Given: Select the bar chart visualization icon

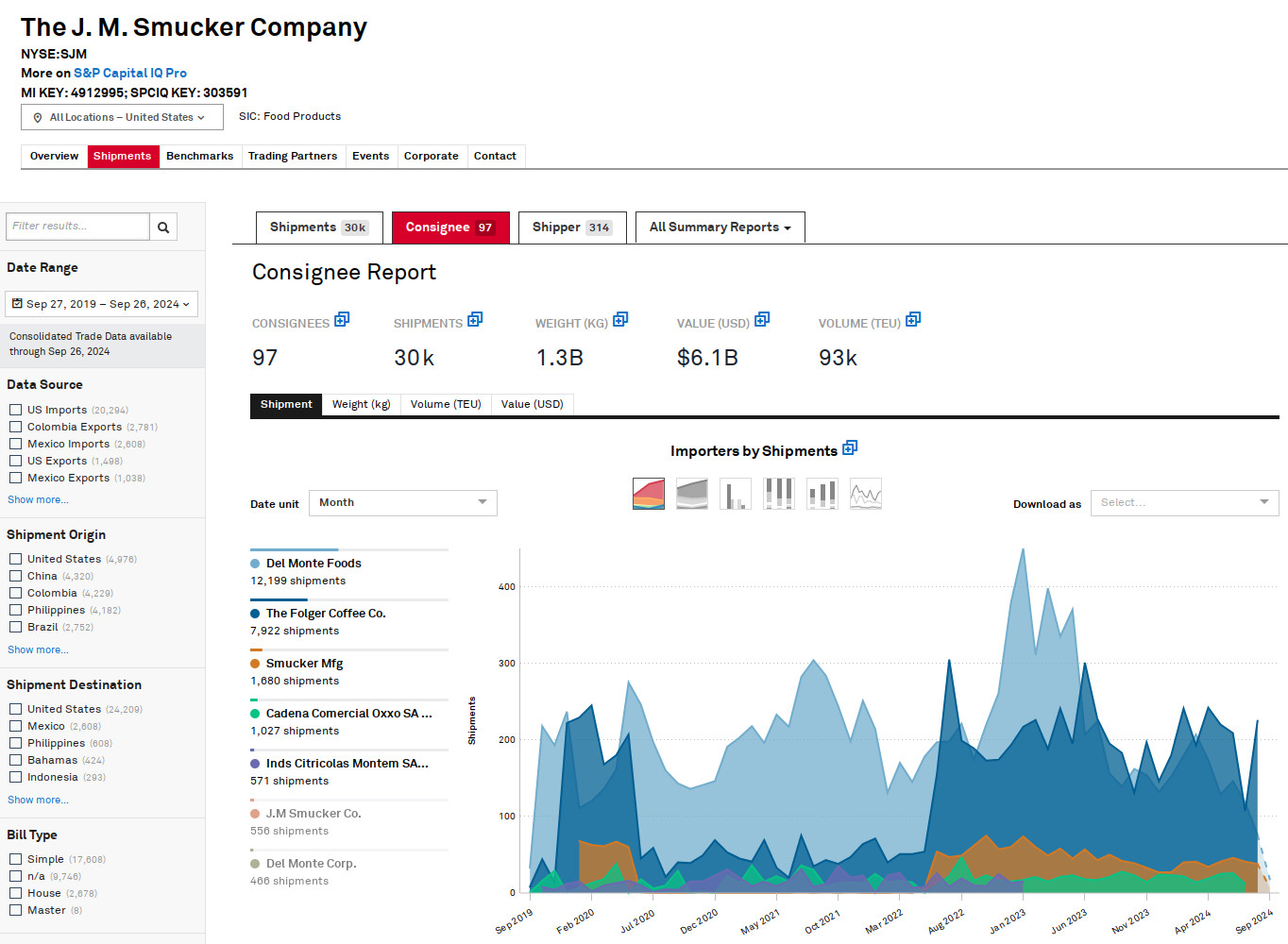Looking at the screenshot, I should (x=736, y=493).
